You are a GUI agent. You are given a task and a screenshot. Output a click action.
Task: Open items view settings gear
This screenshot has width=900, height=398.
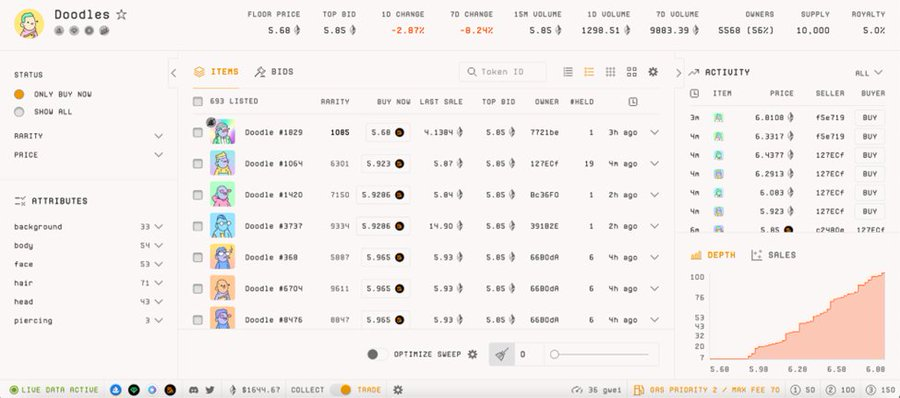[x=653, y=72]
